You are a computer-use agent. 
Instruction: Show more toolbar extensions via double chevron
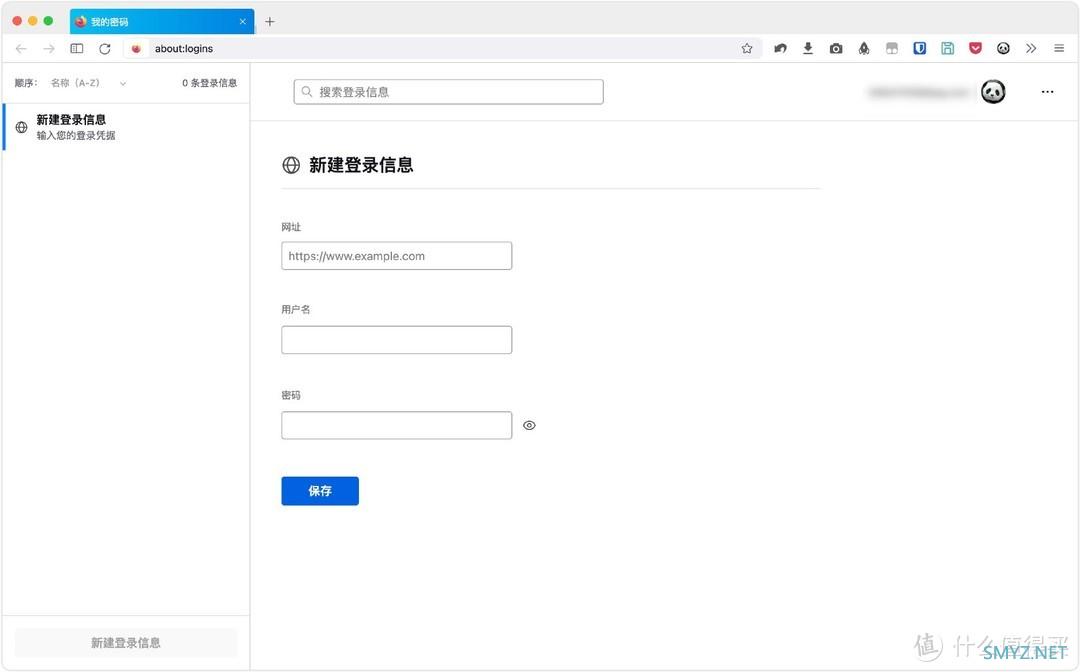(1031, 48)
